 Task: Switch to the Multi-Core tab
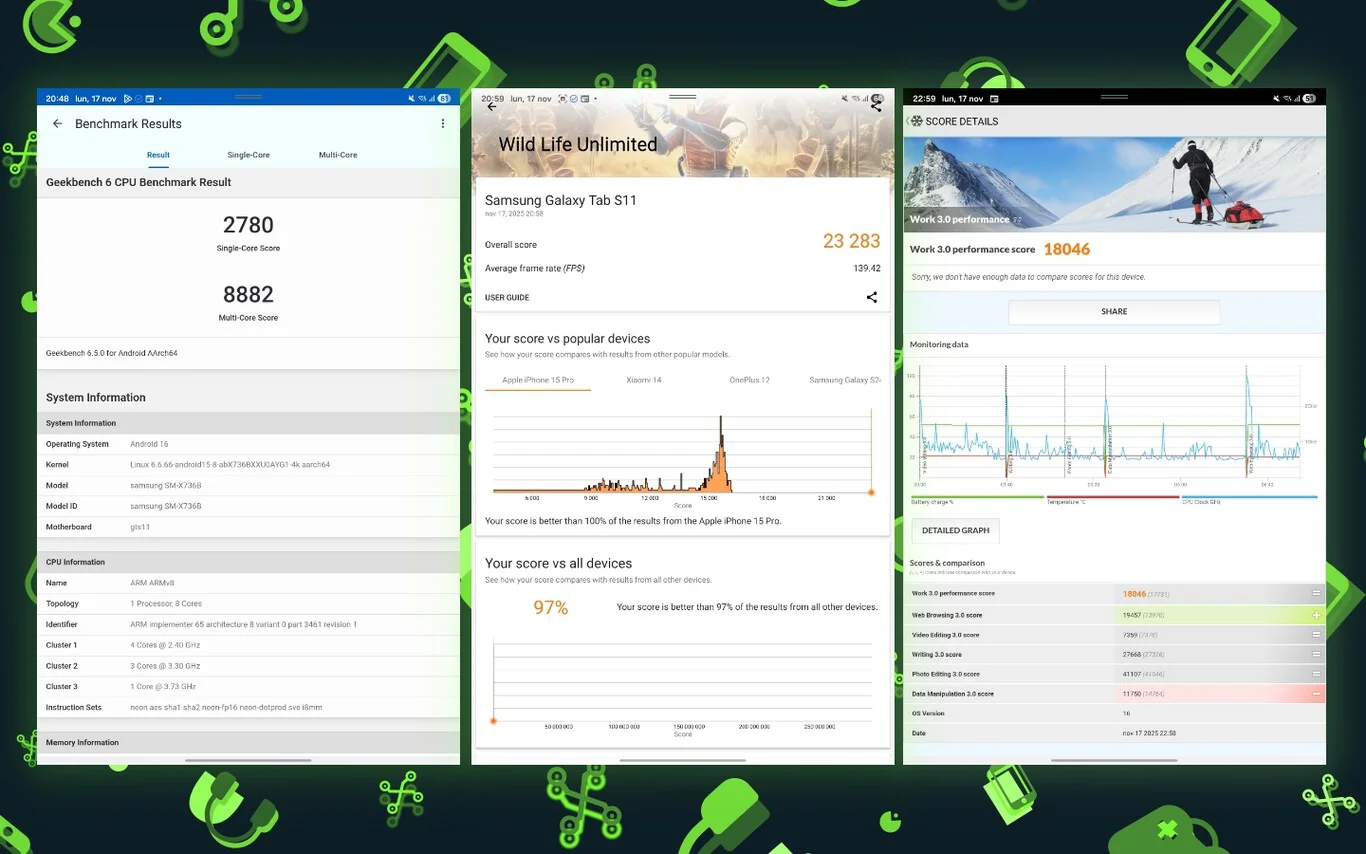click(338, 155)
